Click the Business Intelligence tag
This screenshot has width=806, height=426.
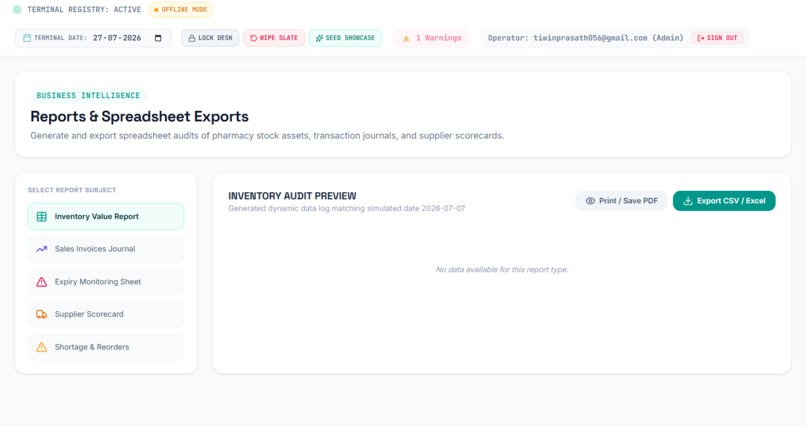point(88,96)
